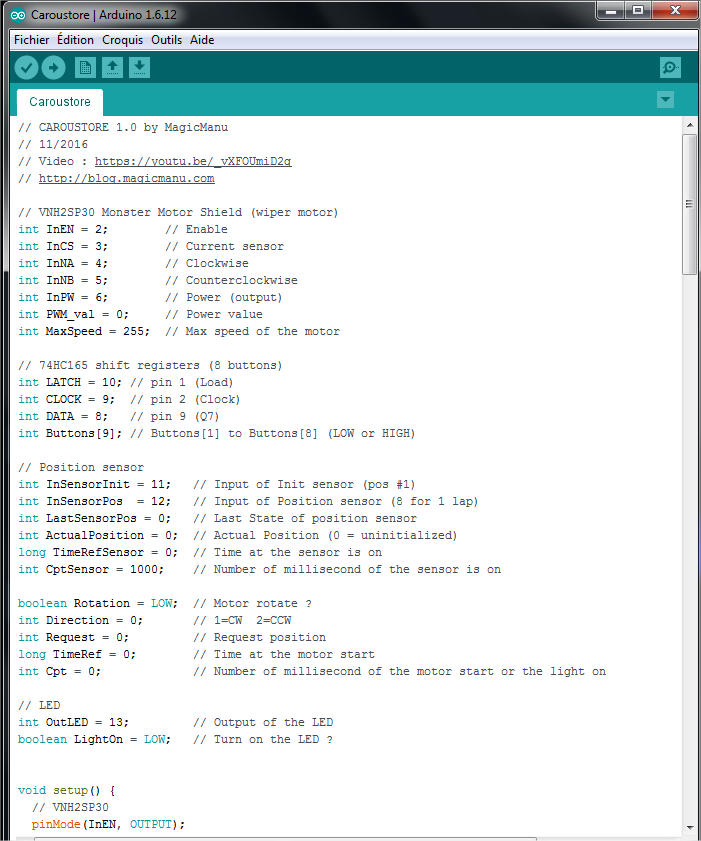Click the line 'int InNB = 5;'
701x841 pixels.
[x=63, y=281]
